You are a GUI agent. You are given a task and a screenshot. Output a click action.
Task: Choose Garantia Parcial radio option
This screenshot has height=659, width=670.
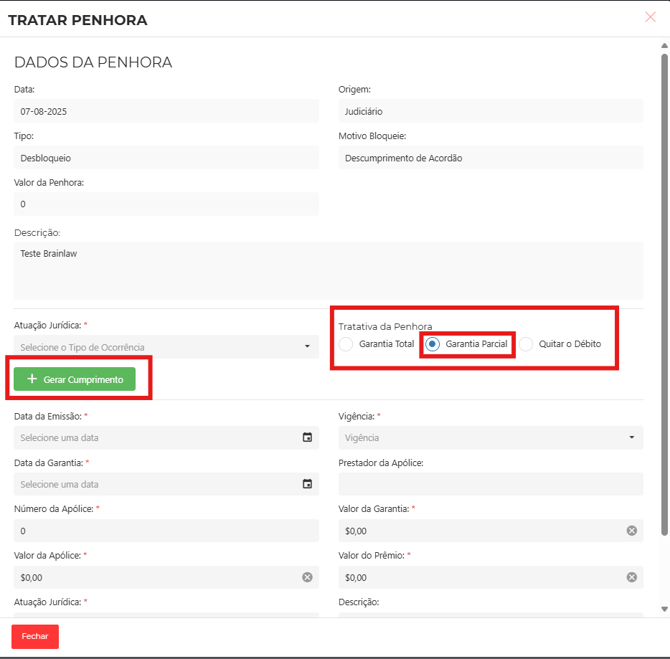[x=432, y=344]
